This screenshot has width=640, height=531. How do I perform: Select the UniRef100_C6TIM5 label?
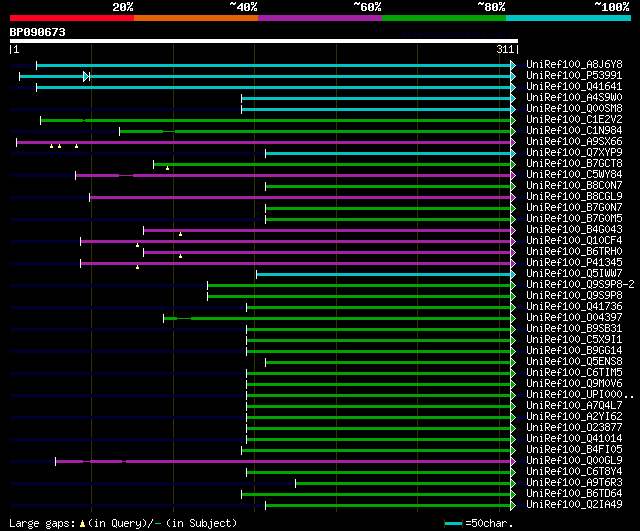pyautogui.click(x=574, y=373)
